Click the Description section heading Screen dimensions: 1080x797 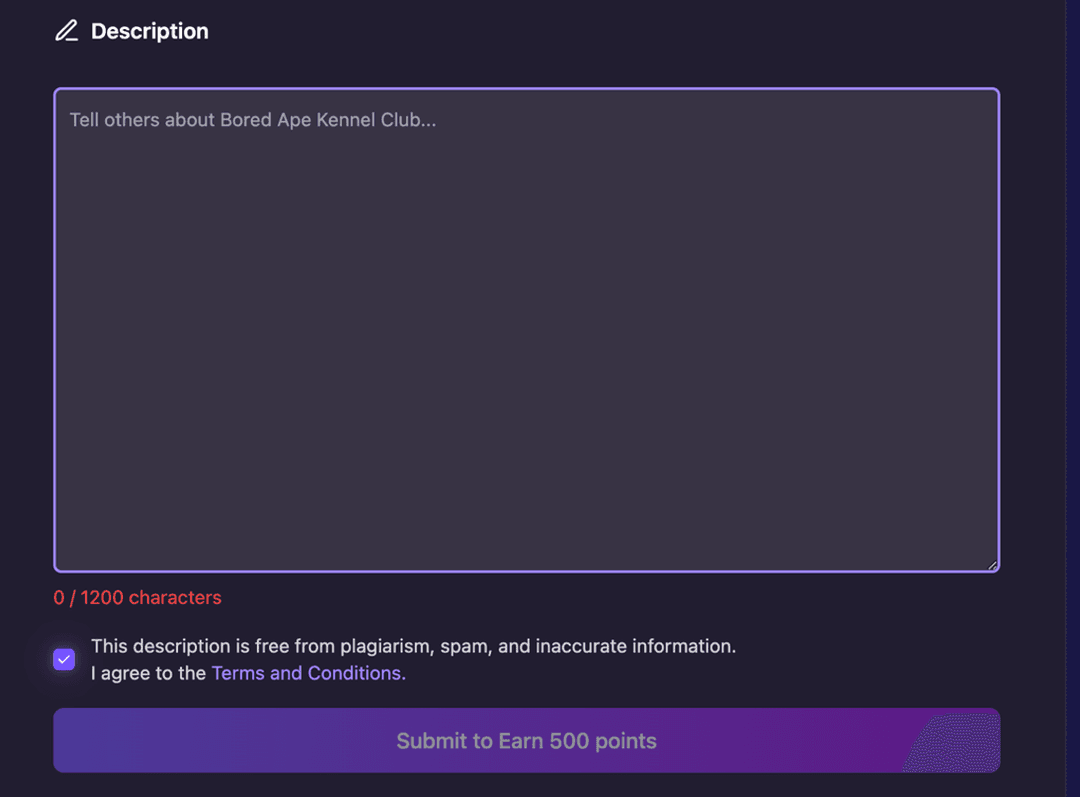(x=149, y=31)
